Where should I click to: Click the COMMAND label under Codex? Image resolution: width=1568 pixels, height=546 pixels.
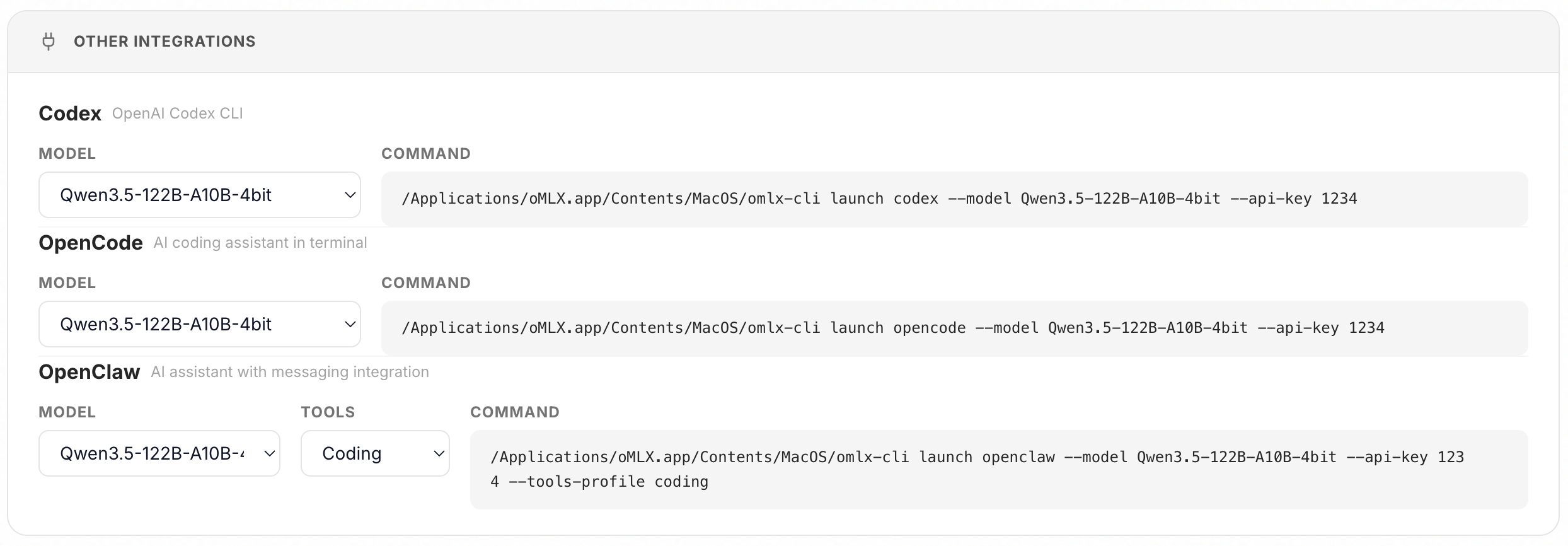(426, 154)
